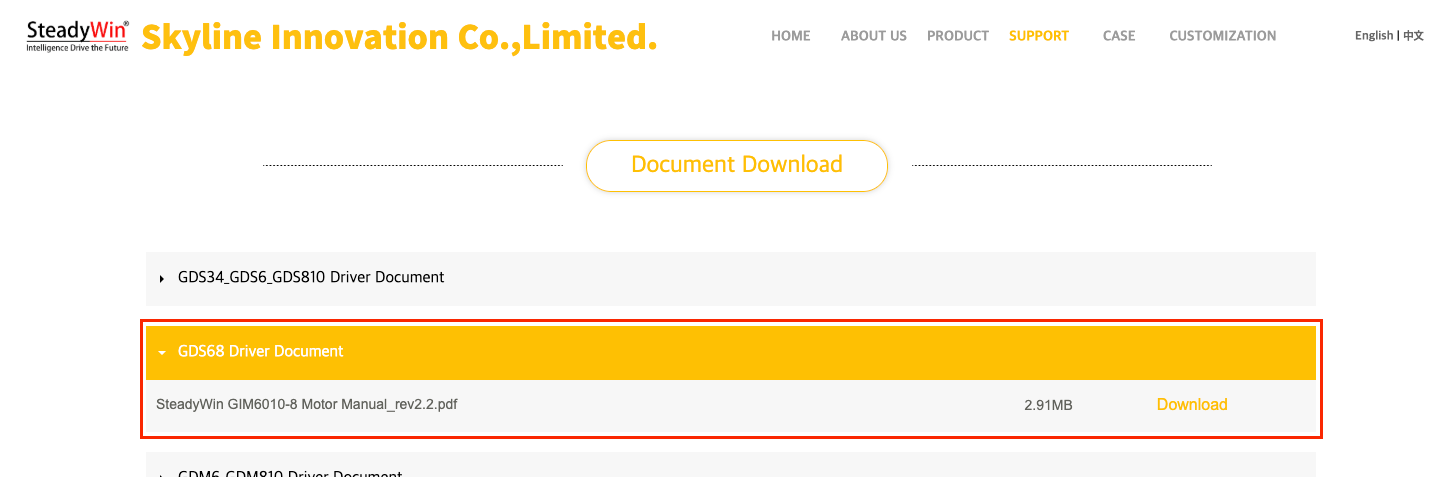Click the Intelligence Drive the Future tagline
Screen dimensions: 1455x477
coord(77,47)
